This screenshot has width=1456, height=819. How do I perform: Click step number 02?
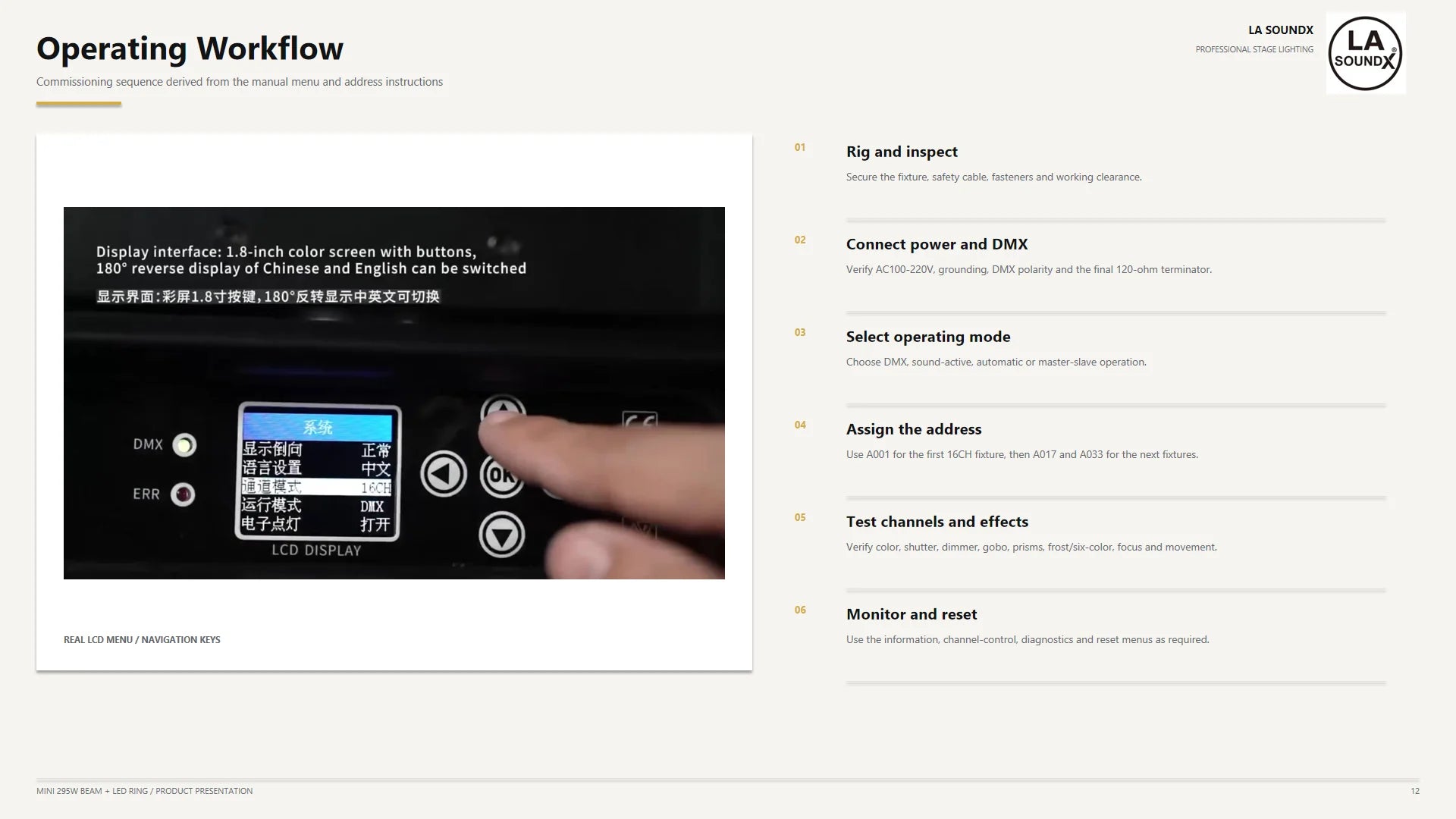pyautogui.click(x=800, y=240)
